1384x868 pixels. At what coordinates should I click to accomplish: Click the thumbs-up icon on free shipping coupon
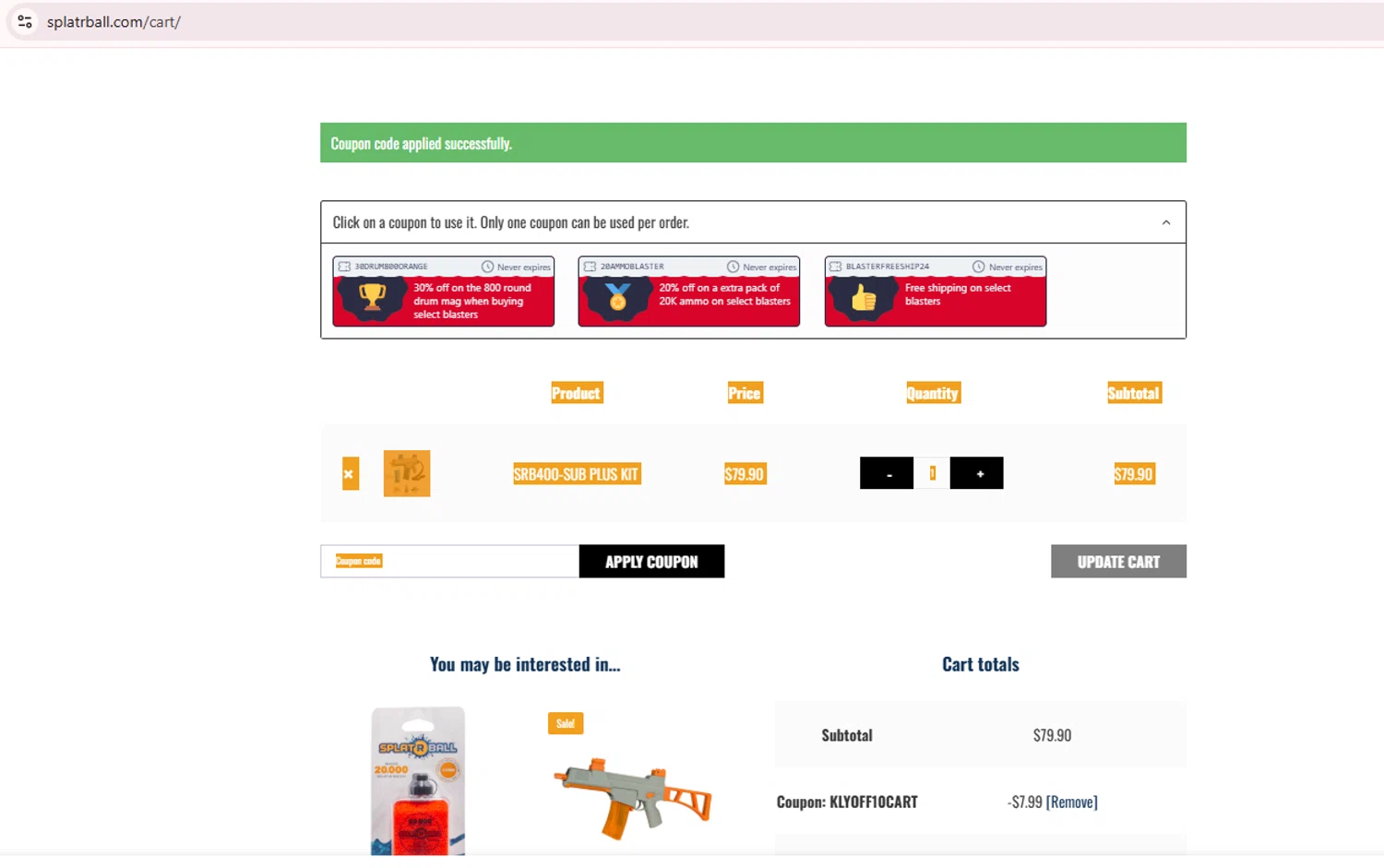coord(865,297)
